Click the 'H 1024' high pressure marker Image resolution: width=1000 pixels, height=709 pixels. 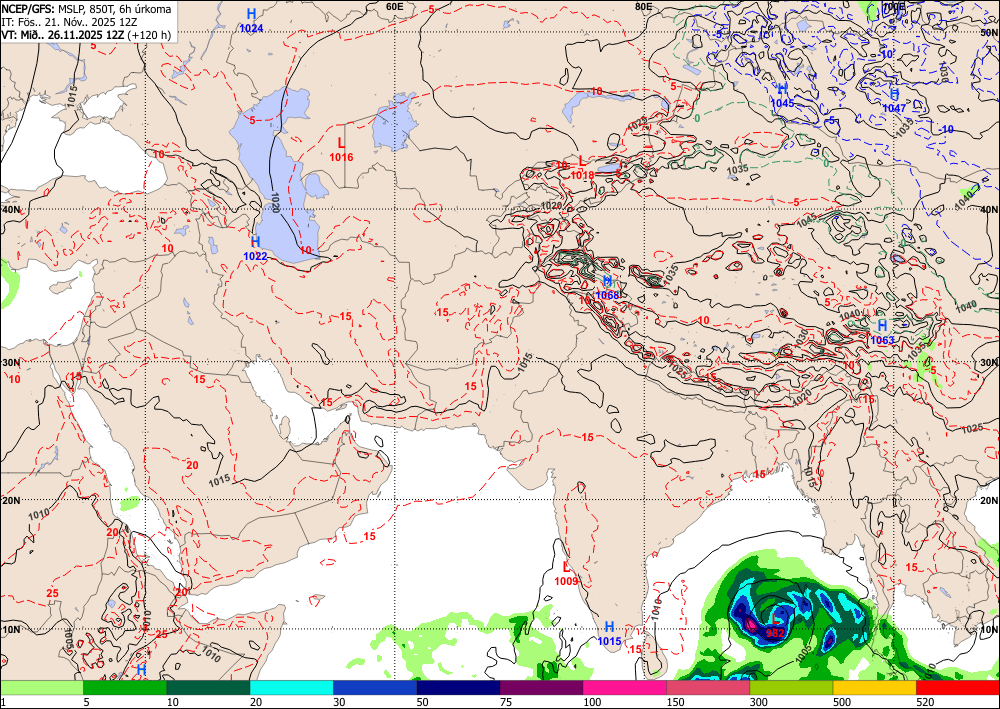(x=251, y=21)
